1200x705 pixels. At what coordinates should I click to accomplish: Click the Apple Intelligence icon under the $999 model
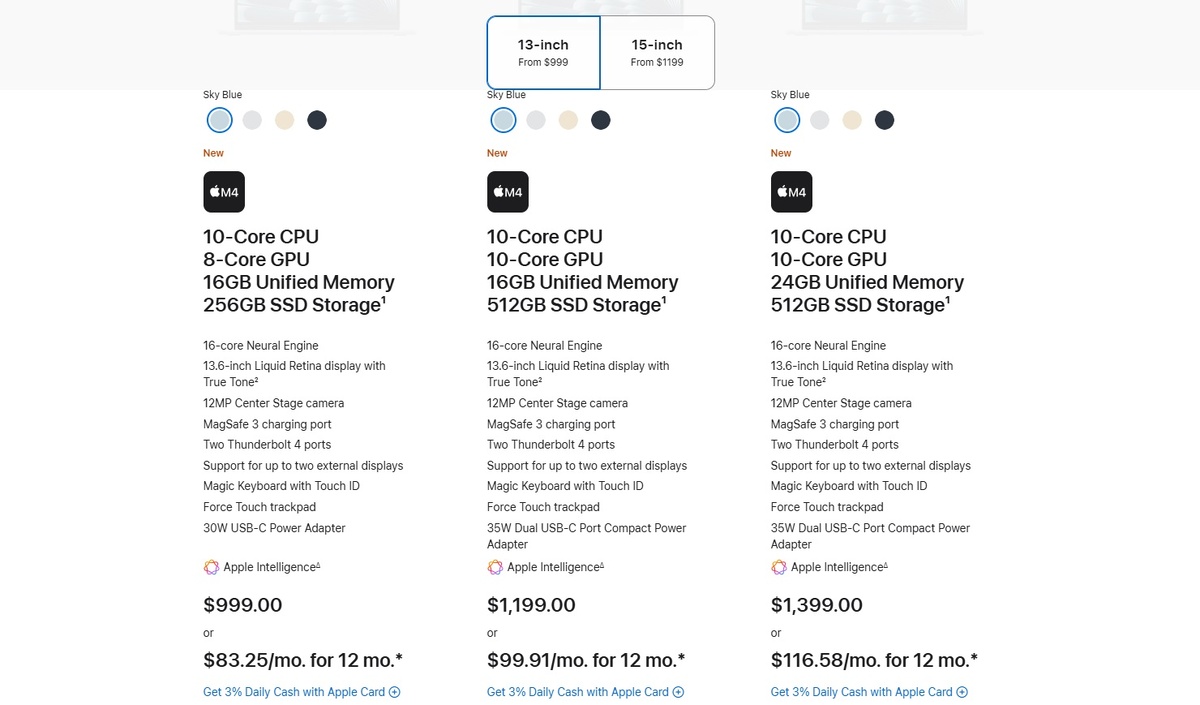[x=211, y=567]
